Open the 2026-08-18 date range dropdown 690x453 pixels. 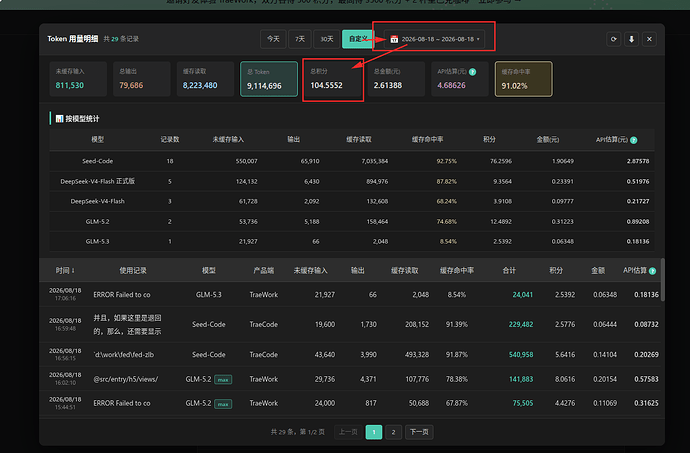pyautogui.click(x=435, y=39)
